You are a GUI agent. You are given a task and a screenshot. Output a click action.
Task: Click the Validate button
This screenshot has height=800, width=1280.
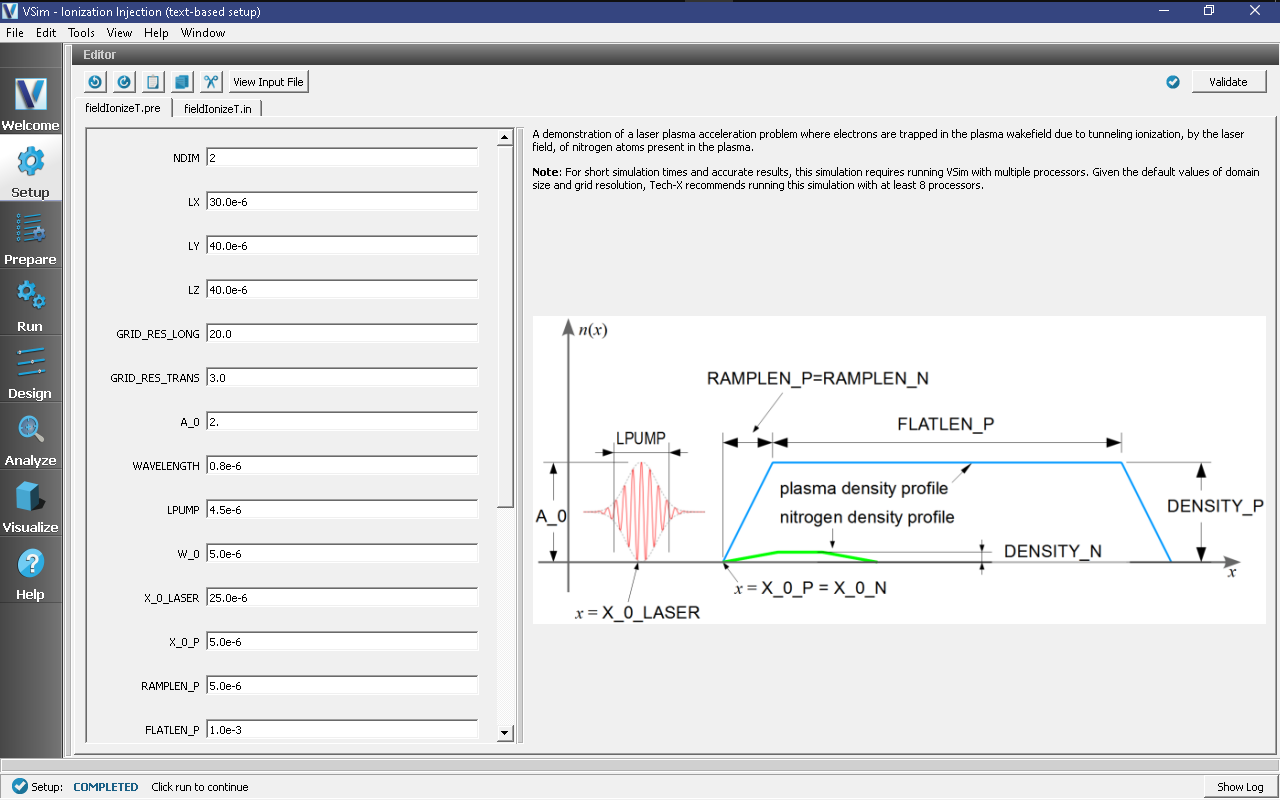coord(1228,82)
